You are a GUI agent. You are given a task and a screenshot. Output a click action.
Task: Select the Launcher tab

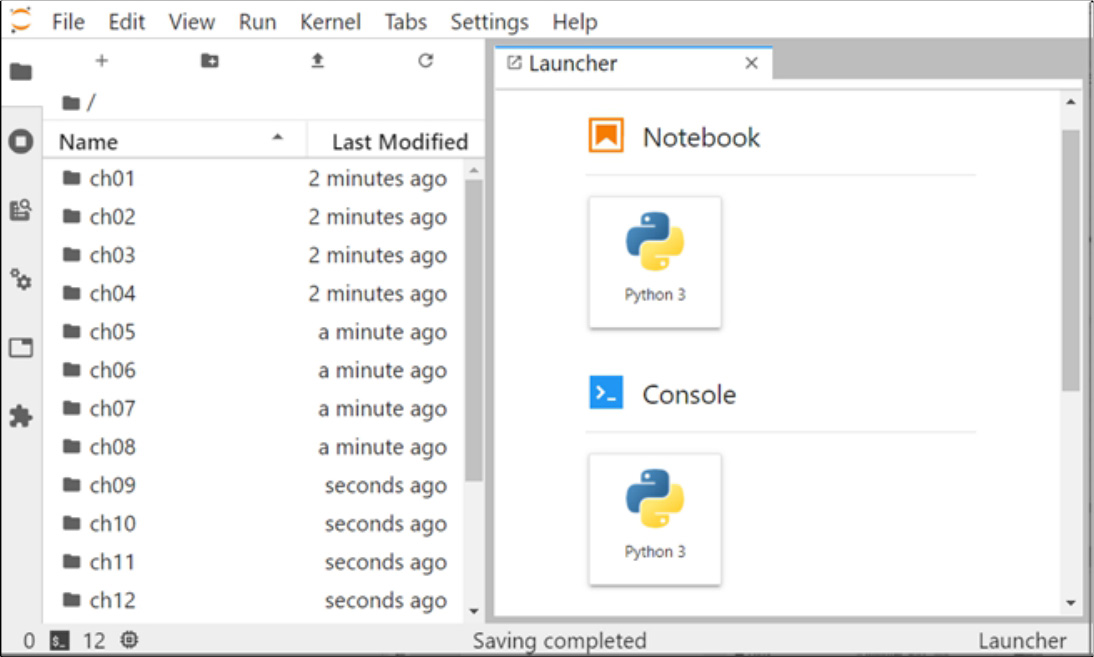point(573,64)
